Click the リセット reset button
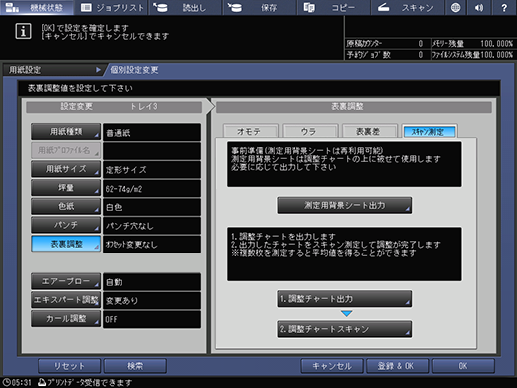This screenshot has height=388, width=517. tap(69, 366)
